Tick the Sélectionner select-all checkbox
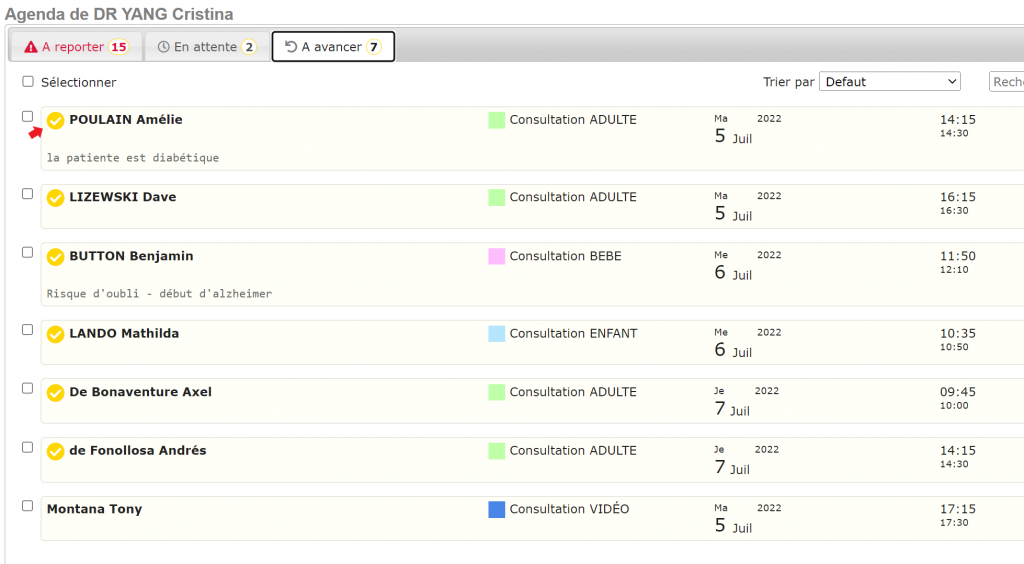The image size is (1024, 564). 28,82
